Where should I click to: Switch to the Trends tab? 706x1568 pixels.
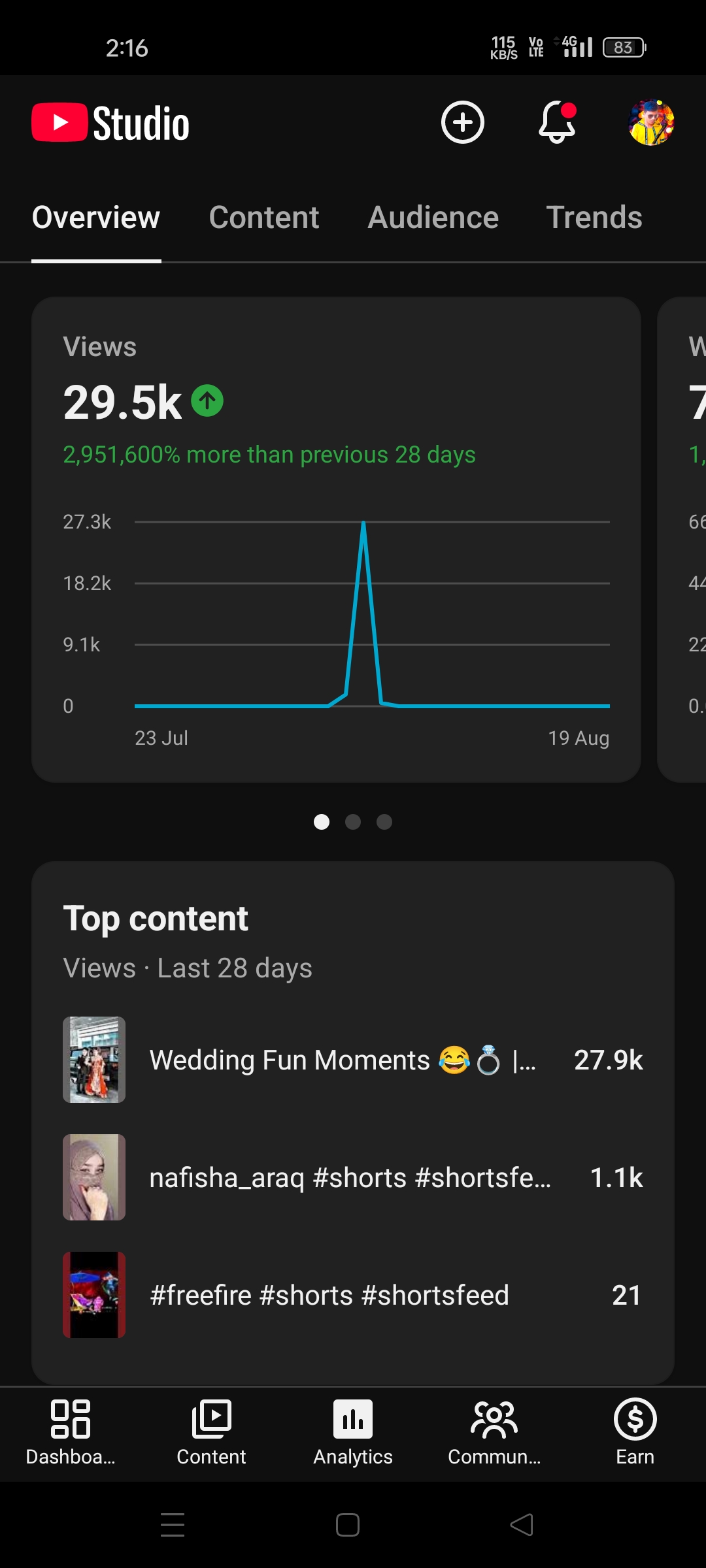pyautogui.click(x=594, y=218)
